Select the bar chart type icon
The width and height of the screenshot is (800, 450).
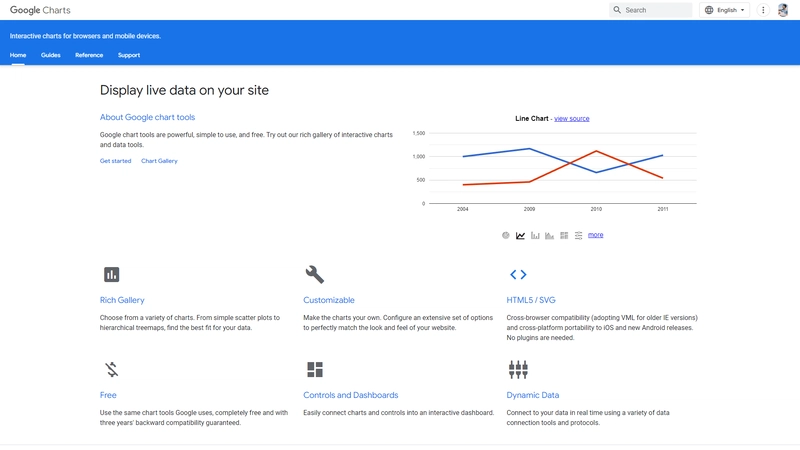535,235
